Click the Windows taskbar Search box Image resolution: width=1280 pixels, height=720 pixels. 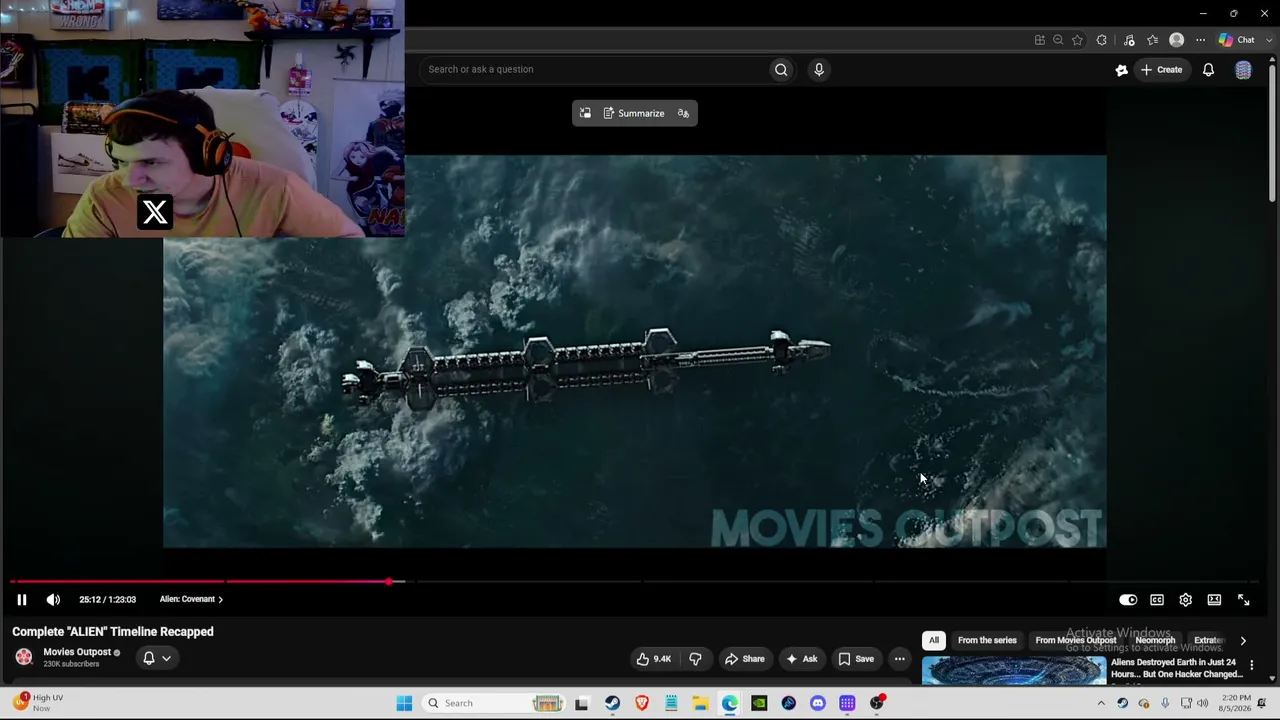492,703
